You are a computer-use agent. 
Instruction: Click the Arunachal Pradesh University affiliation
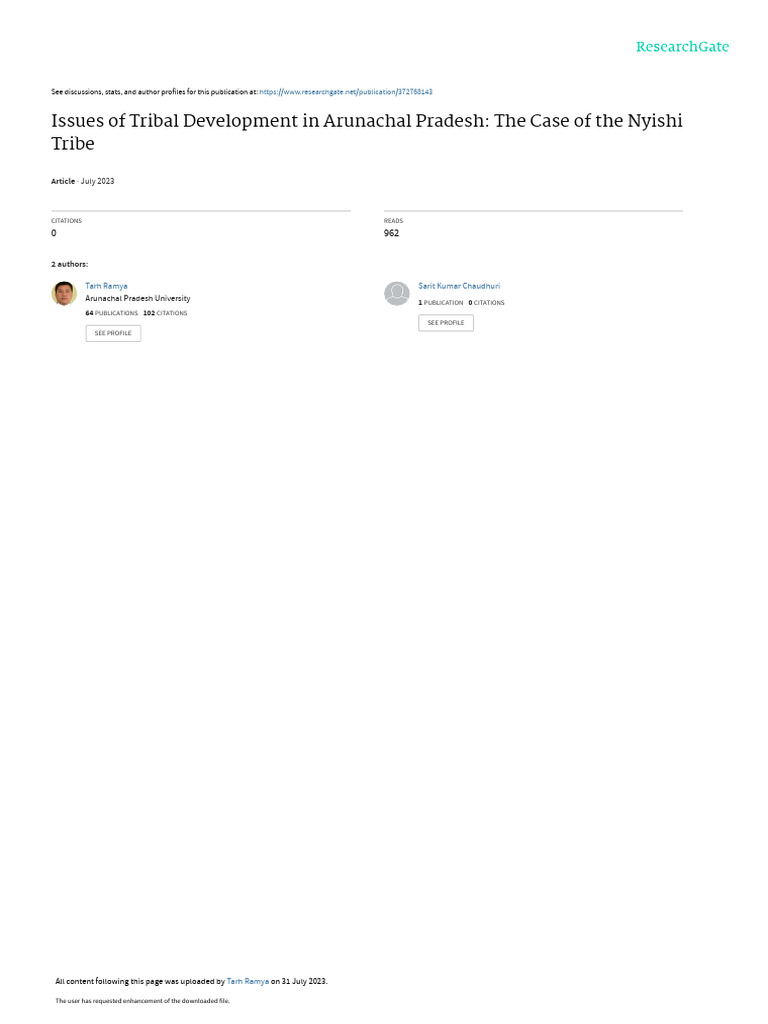coord(138,298)
